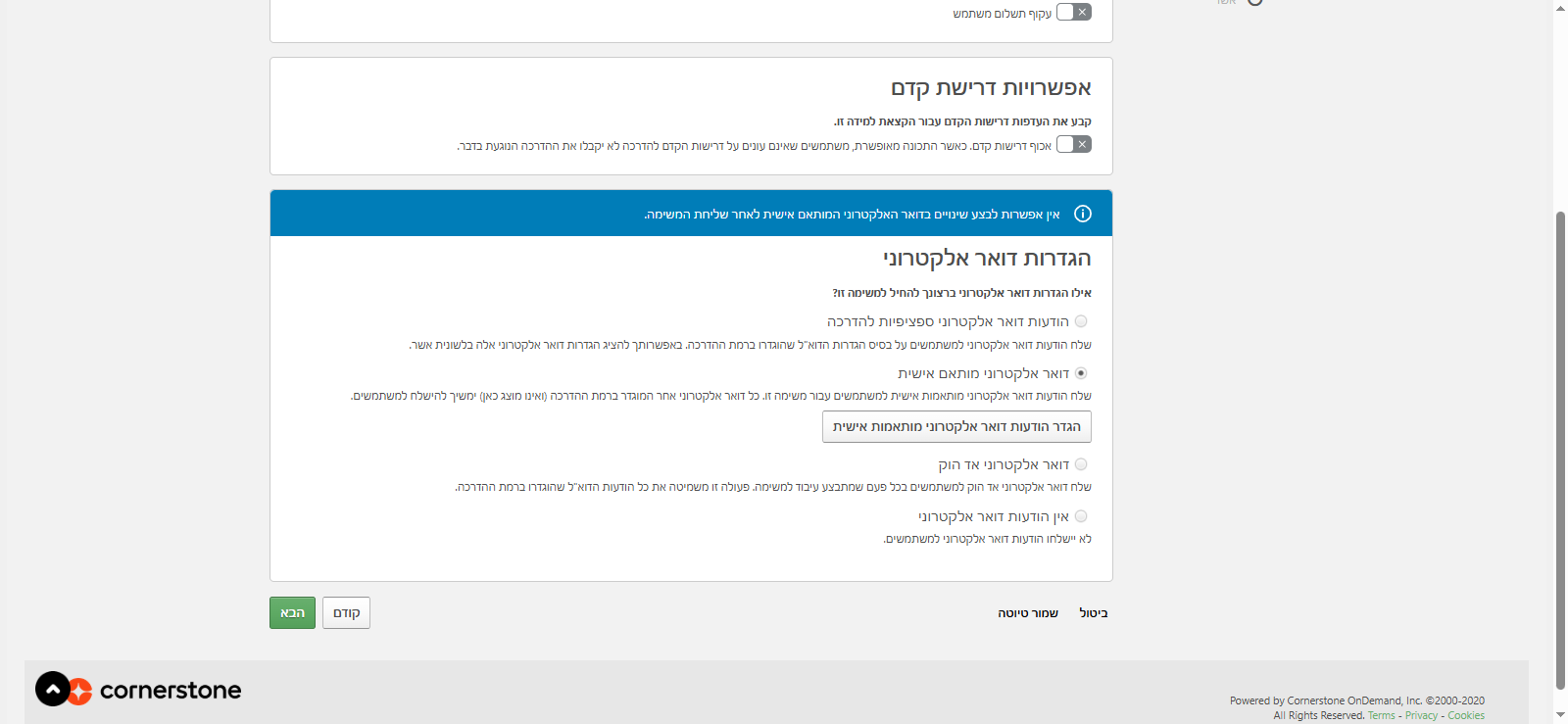Screen dimensions: 1568x724
Task: Open the Cookies footer link
Action: pyautogui.click(x=1465, y=715)
